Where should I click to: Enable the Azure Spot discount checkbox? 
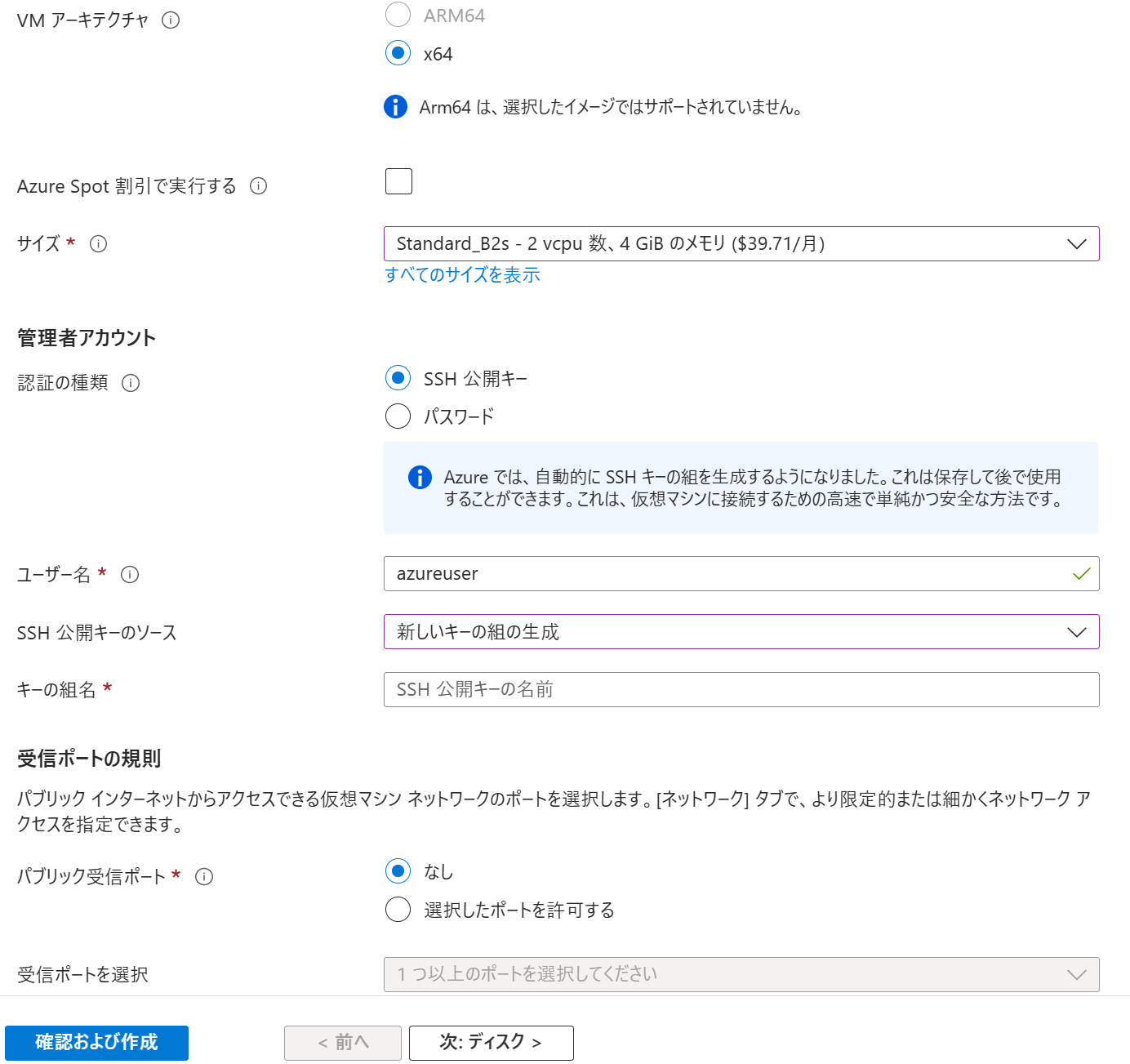coord(398,181)
